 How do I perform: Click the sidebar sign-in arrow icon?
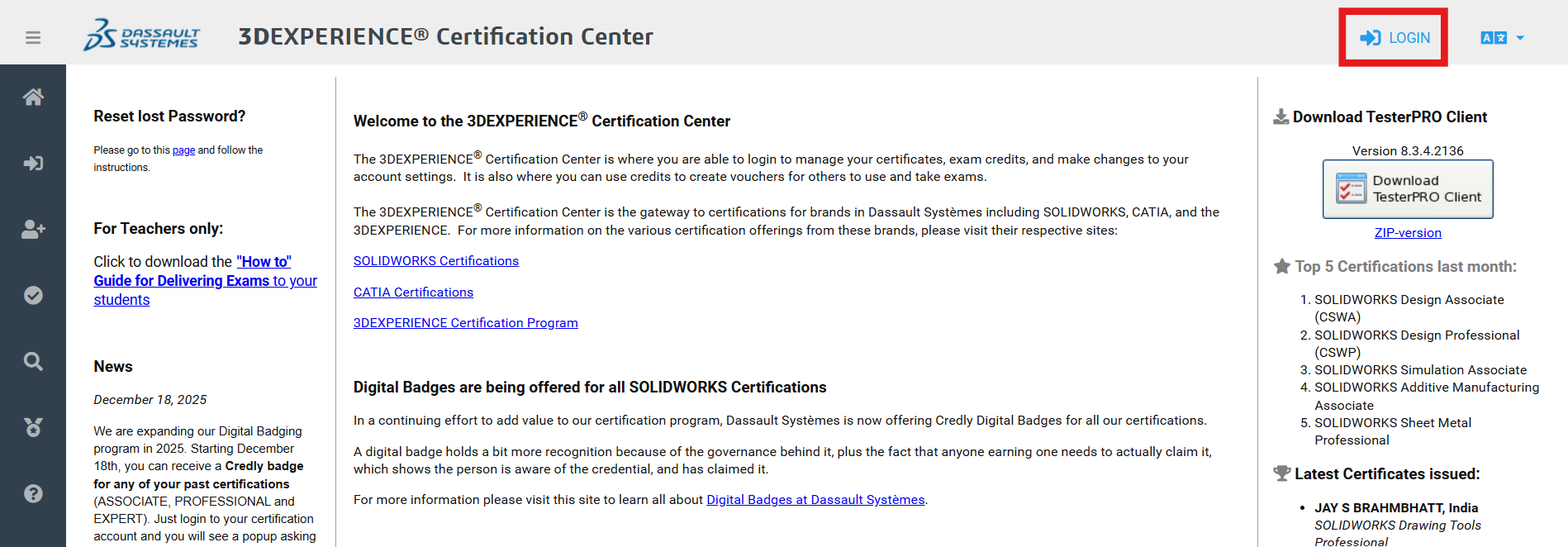[x=33, y=164]
